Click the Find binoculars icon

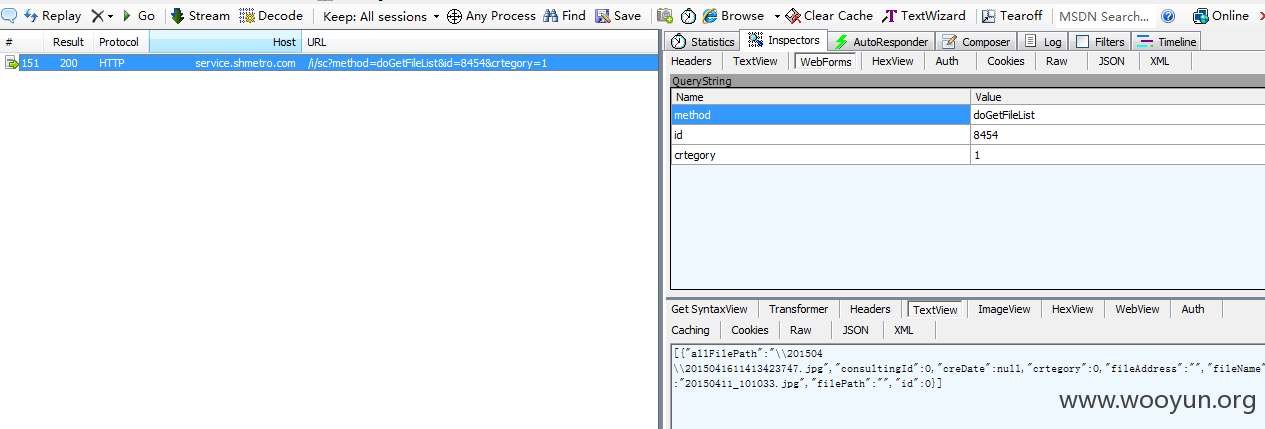(552, 16)
